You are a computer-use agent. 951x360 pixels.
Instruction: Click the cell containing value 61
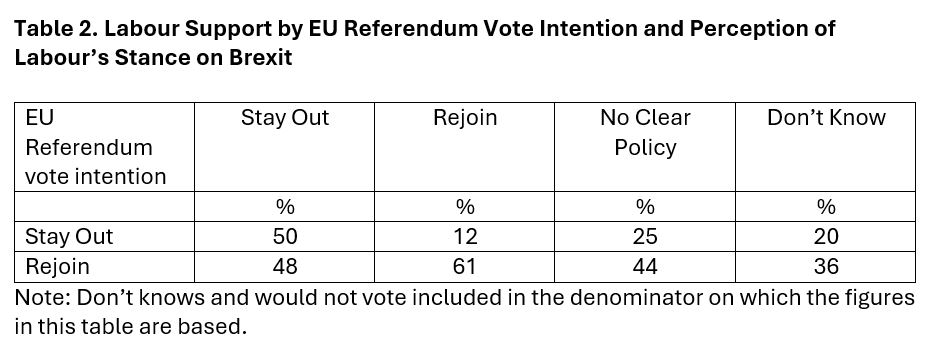pyautogui.click(x=465, y=267)
